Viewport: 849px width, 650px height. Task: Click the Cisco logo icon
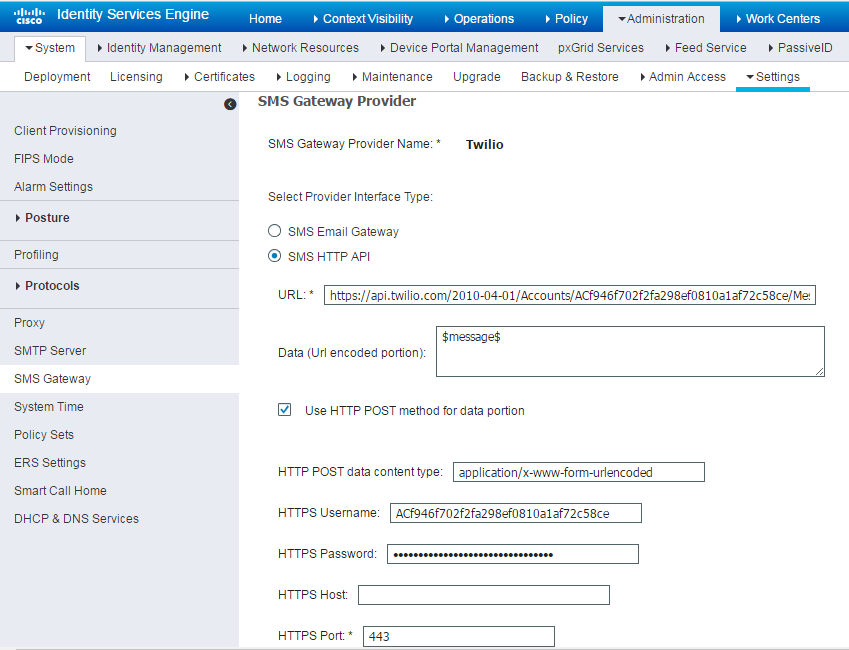click(x=29, y=16)
